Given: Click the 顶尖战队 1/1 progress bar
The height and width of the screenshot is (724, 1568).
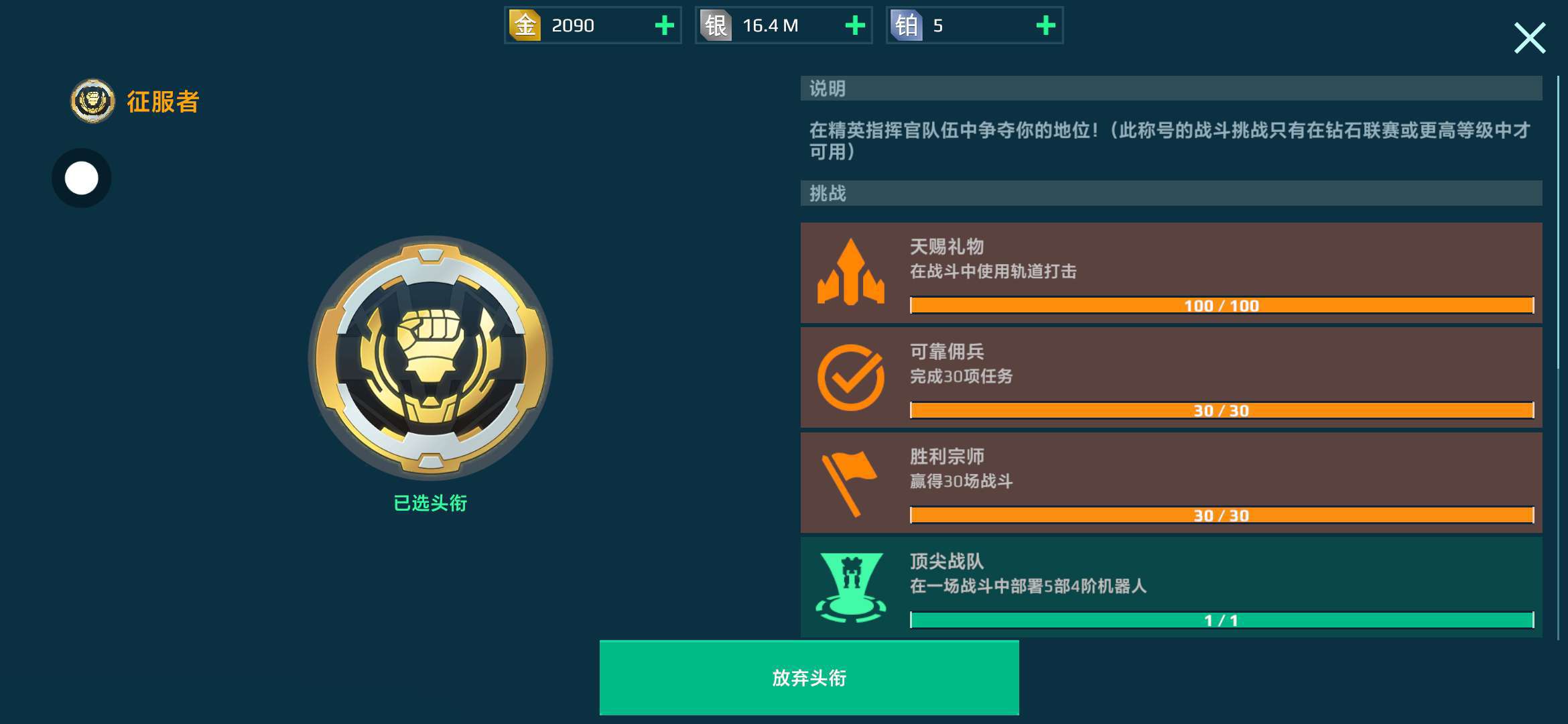Looking at the screenshot, I should (x=1222, y=620).
